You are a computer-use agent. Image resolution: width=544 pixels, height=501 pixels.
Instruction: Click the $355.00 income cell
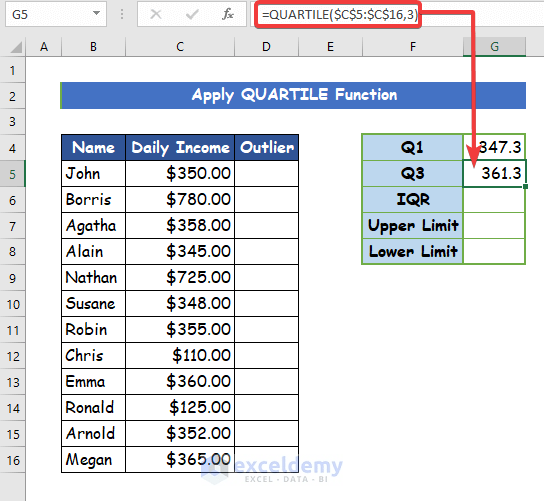[x=180, y=330]
